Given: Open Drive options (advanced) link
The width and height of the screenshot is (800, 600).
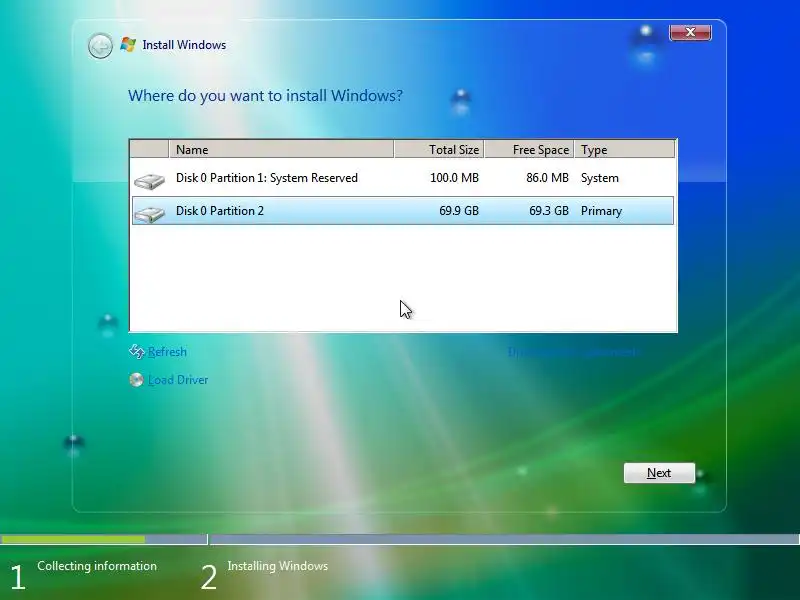Looking at the screenshot, I should [572, 352].
